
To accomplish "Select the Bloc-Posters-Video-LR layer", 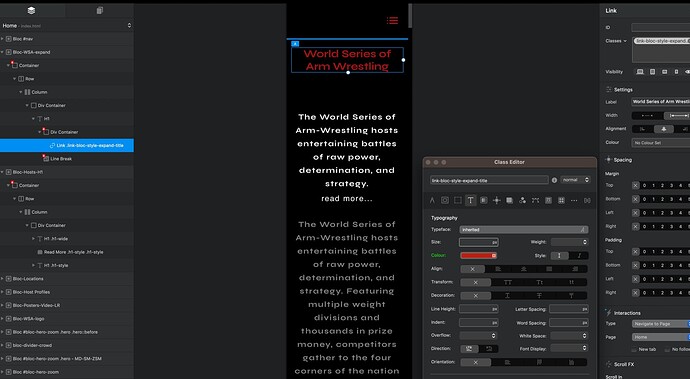I will (x=67, y=305).
